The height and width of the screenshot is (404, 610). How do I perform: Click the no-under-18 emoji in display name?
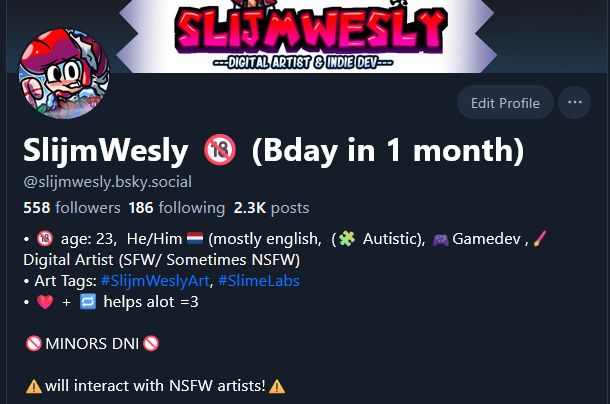tap(220, 150)
